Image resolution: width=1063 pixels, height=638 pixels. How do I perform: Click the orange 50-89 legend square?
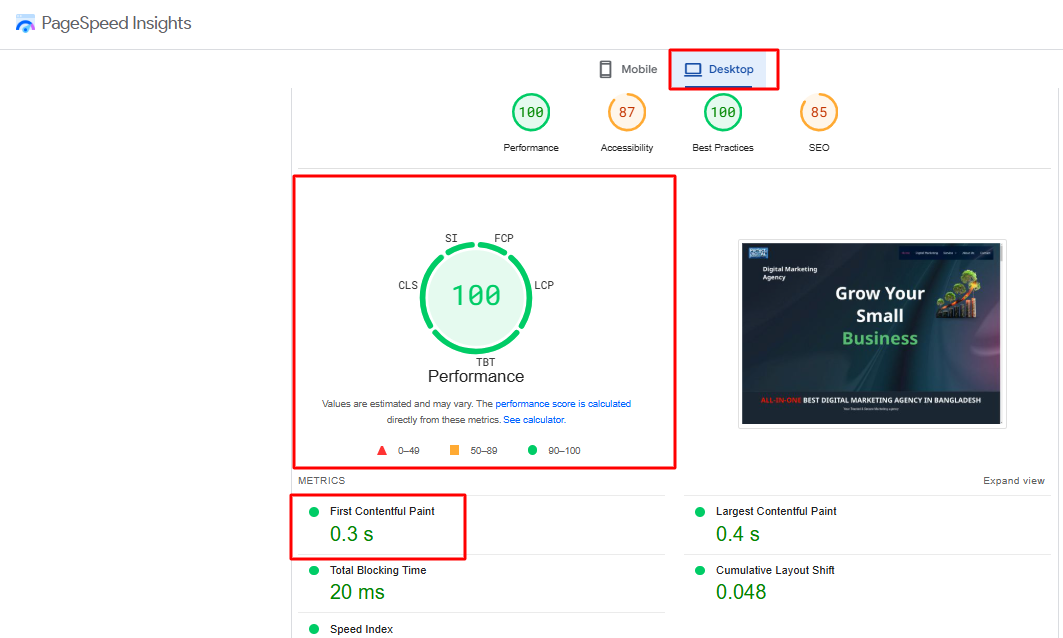pos(454,450)
